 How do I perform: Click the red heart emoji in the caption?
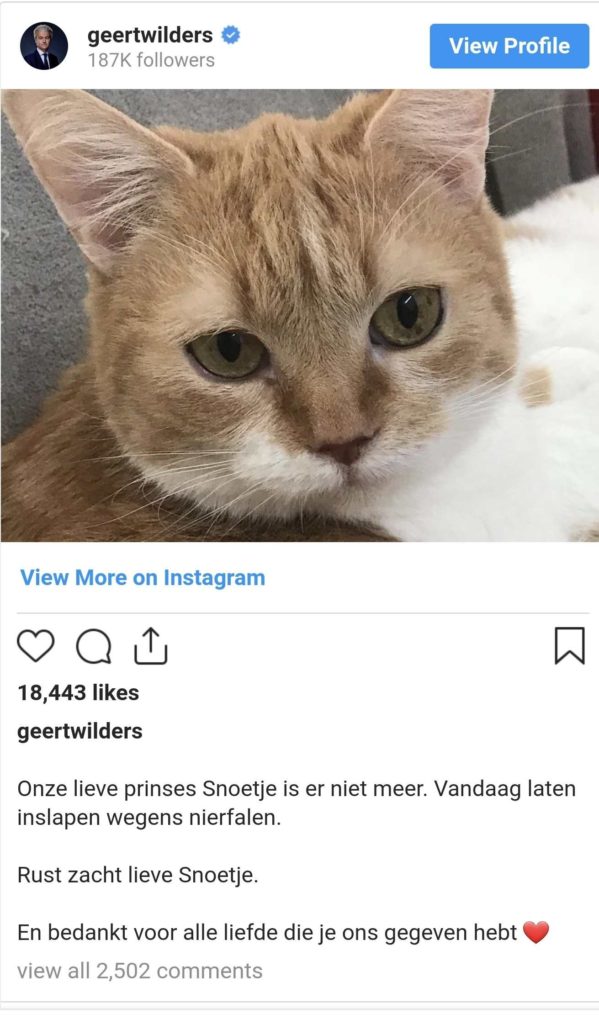[x=536, y=932]
